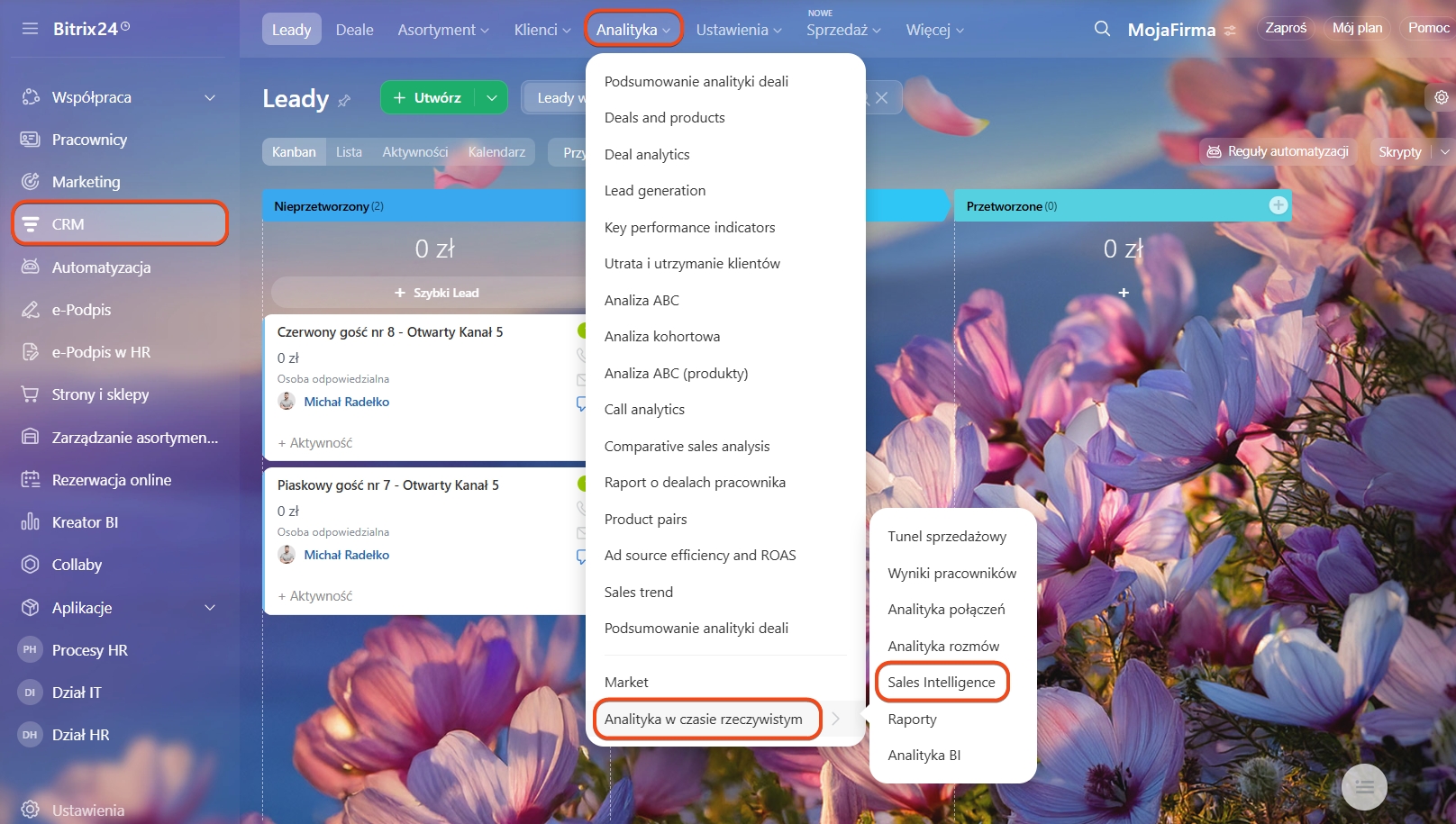Switch to Lista view

click(x=349, y=152)
